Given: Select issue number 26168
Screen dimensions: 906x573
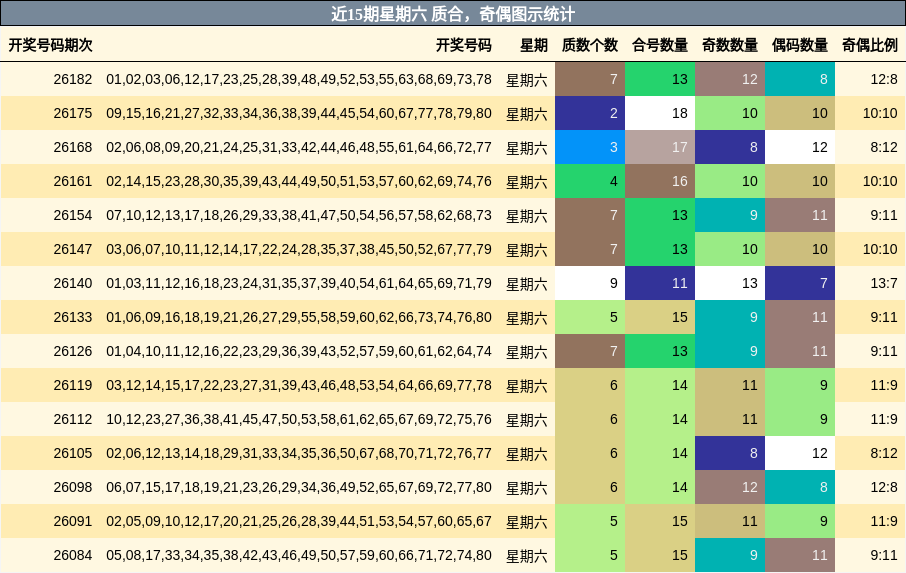Looking at the screenshot, I should tap(73, 147).
